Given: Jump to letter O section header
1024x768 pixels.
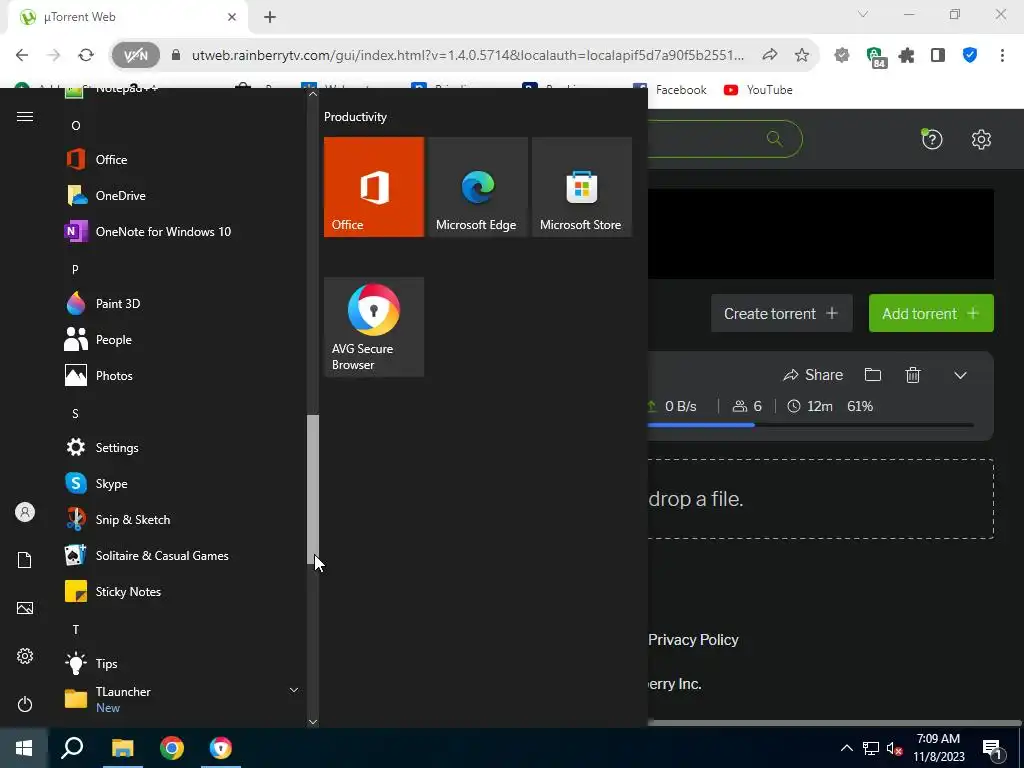Looking at the screenshot, I should 76,125.
